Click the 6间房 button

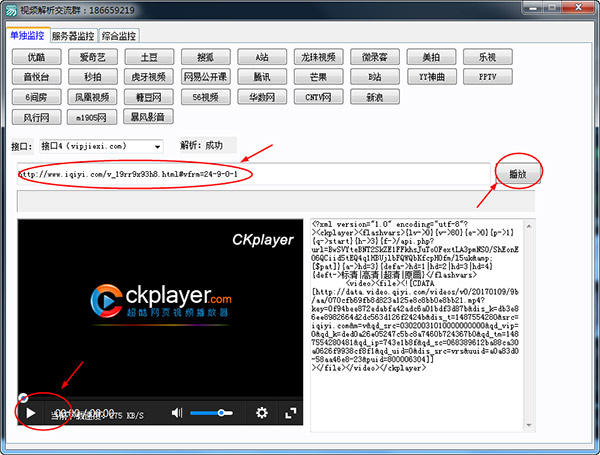point(36,97)
